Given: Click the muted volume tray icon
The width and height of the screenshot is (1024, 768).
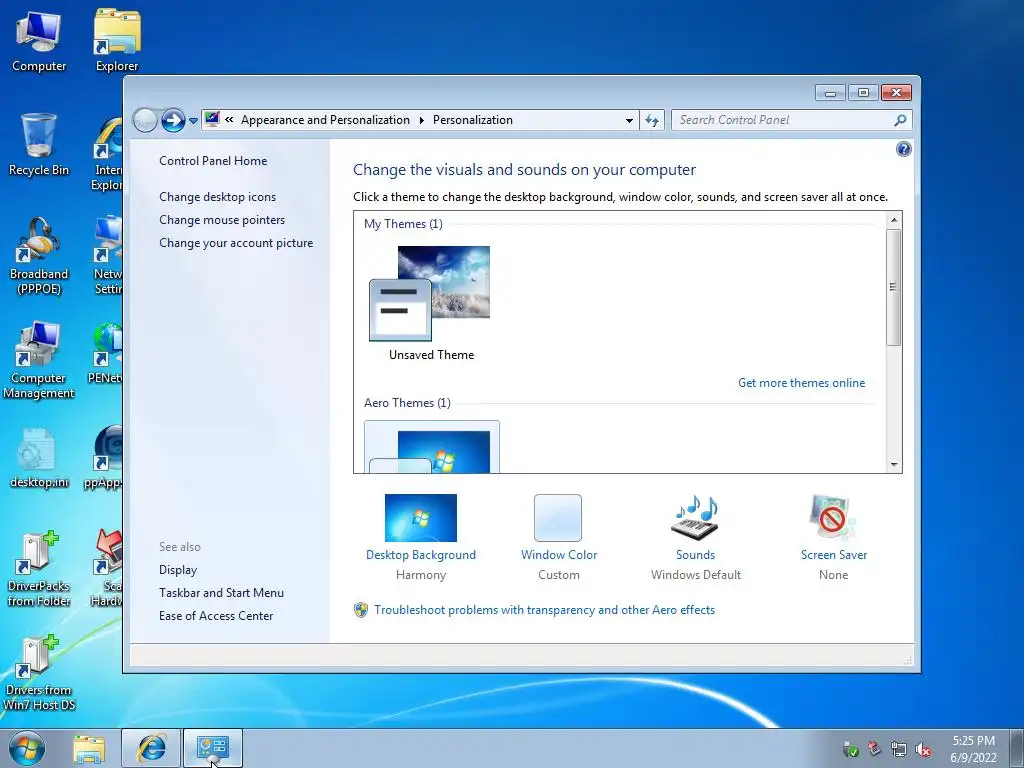Looking at the screenshot, I should (923, 750).
